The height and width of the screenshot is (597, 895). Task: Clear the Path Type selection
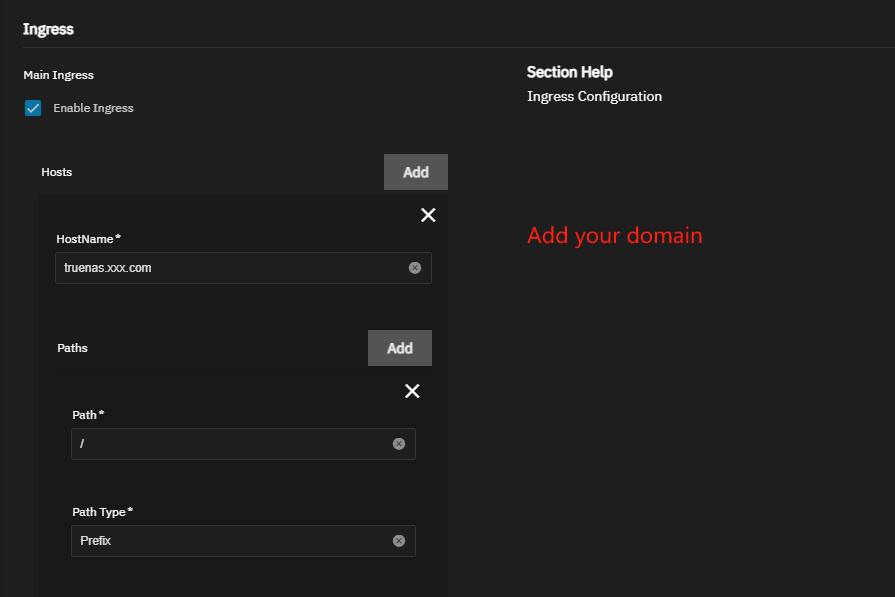pos(399,541)
